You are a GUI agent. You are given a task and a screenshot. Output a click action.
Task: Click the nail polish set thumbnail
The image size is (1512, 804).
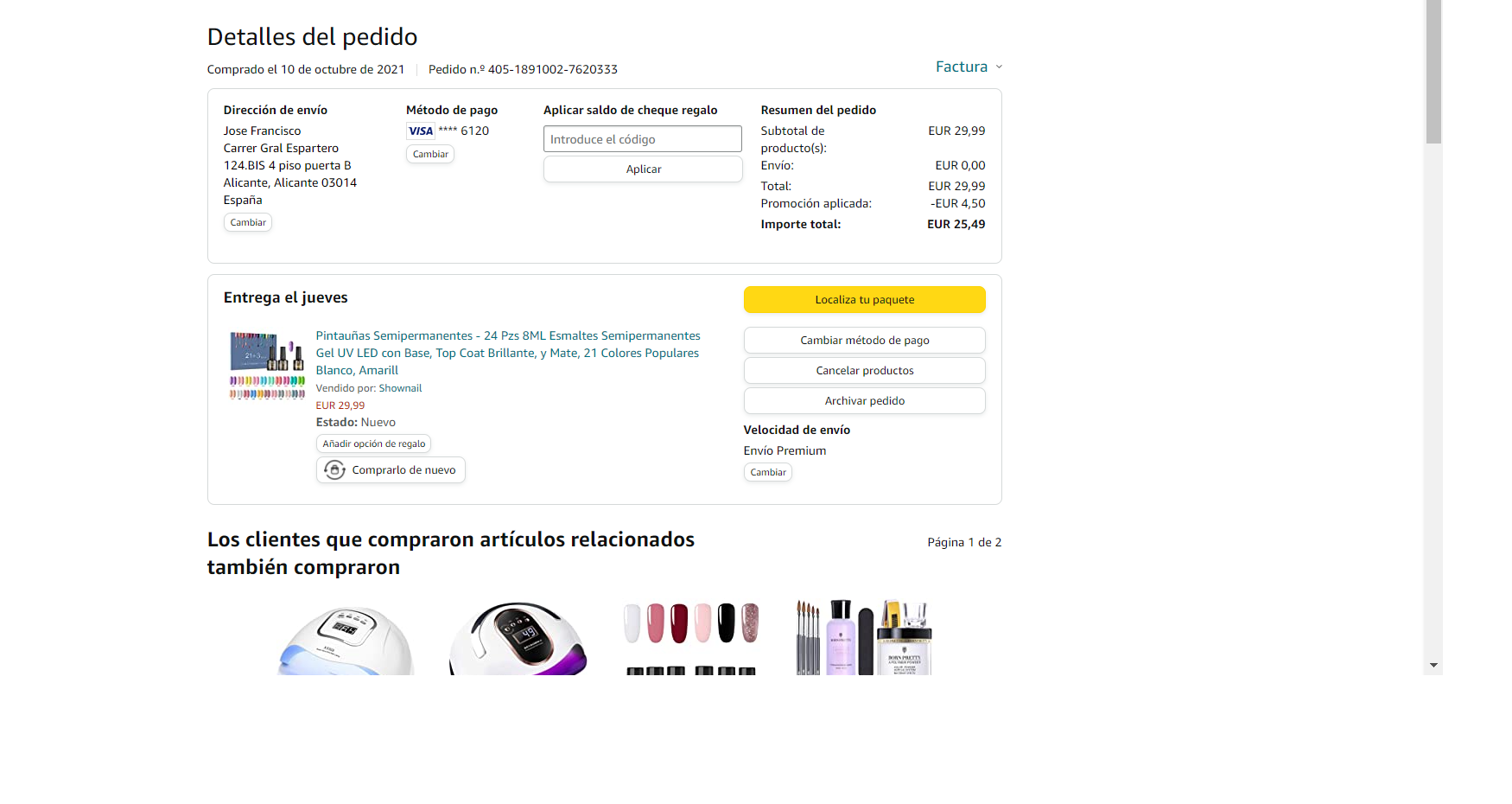click(267, 365)
